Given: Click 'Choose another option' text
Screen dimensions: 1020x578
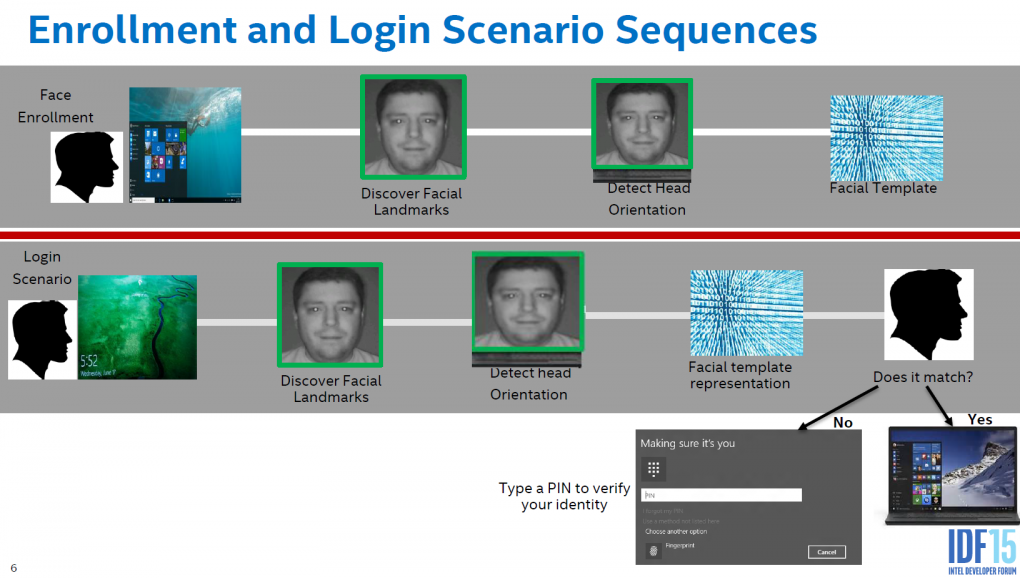Looking at the screenshot, I should coord(676,532).
